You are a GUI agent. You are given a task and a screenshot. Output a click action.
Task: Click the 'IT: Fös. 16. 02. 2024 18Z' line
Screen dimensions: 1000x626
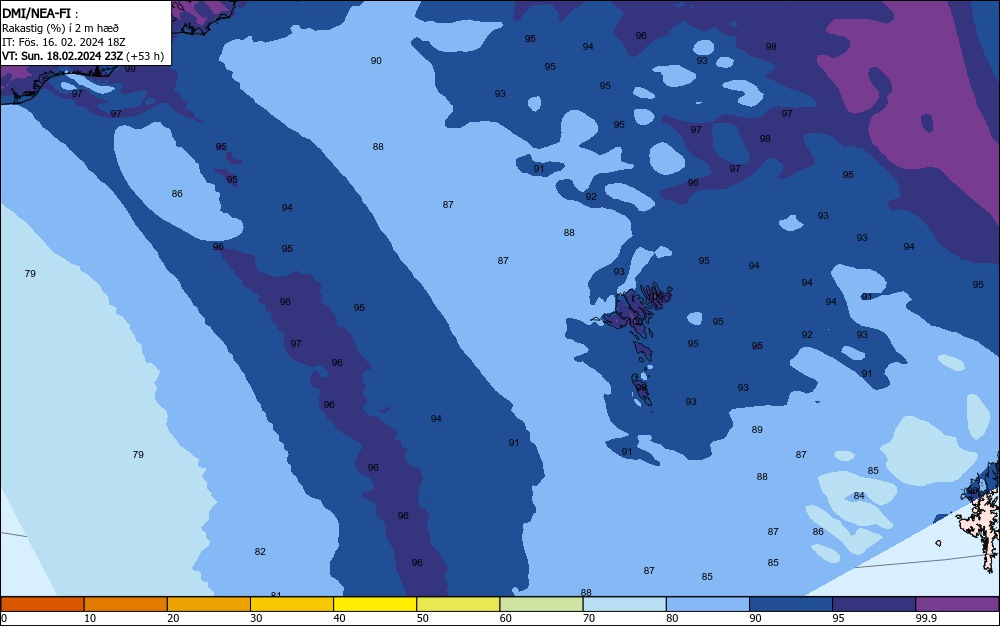click(64, 42)
